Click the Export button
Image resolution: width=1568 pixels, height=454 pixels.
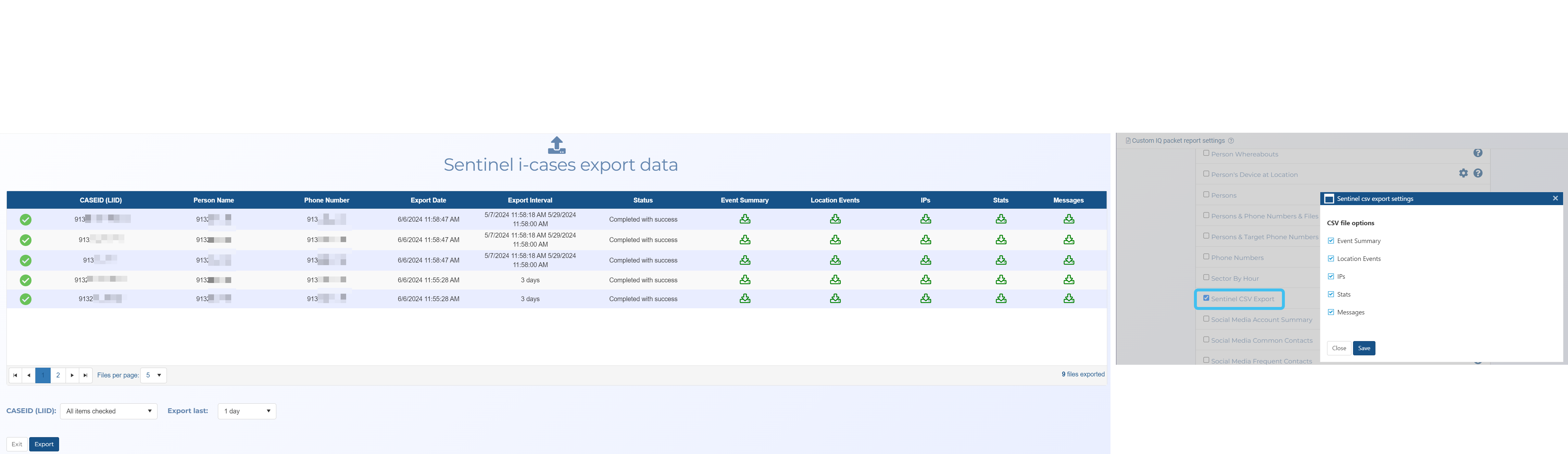click(x=44, y=444)
